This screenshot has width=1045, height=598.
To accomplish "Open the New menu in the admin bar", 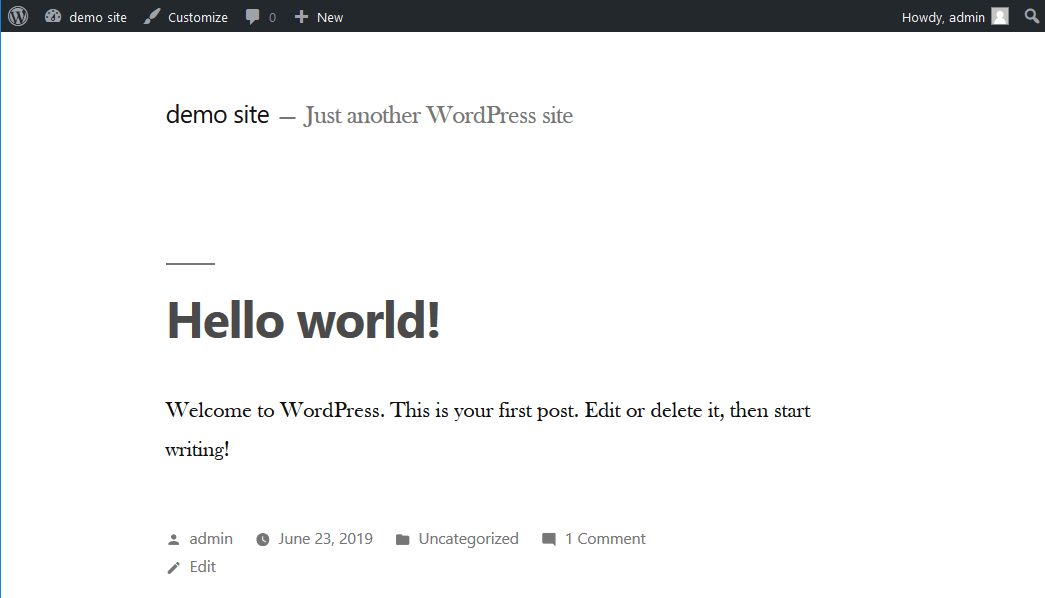I will click(330, 16).
